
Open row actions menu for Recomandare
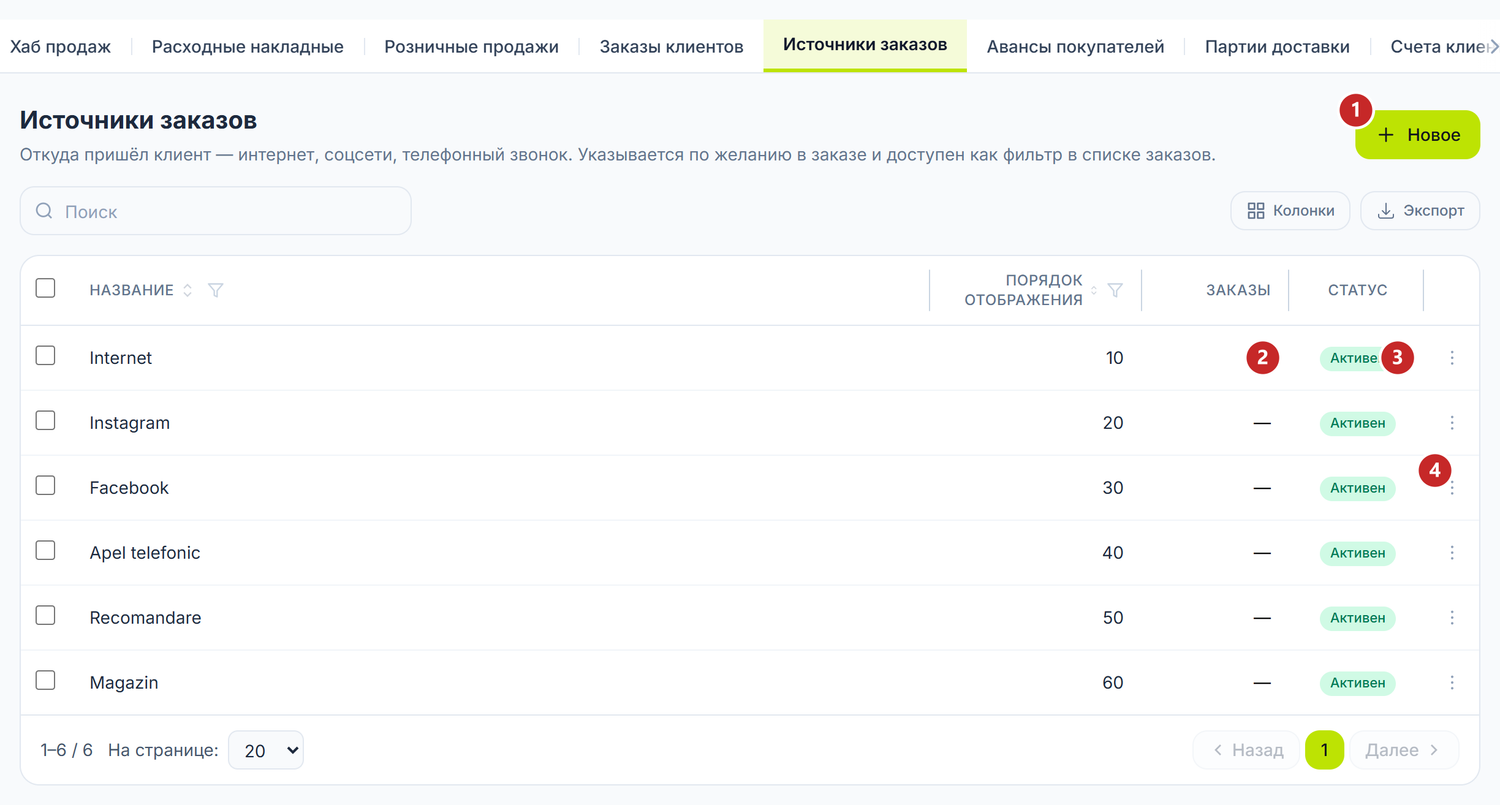tap(1452, 618)
